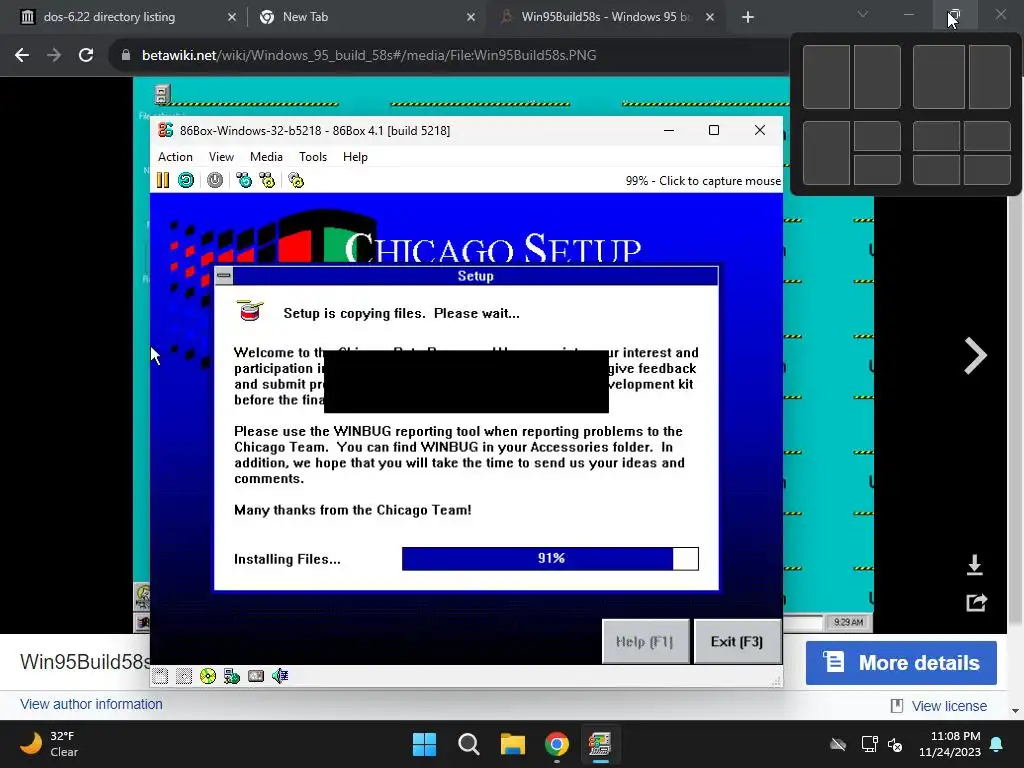
Task: Download the Win95Build58s image
Action: [x=974, y=564]
